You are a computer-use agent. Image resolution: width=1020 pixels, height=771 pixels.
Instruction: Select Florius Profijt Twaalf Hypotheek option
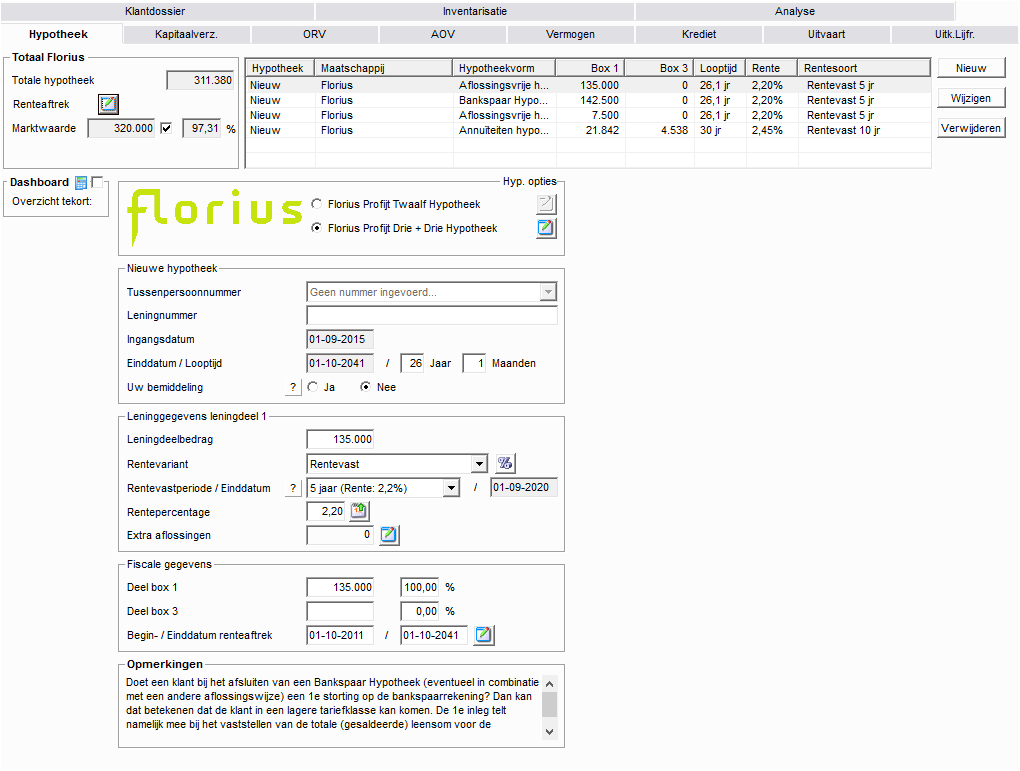pos(316,204)
